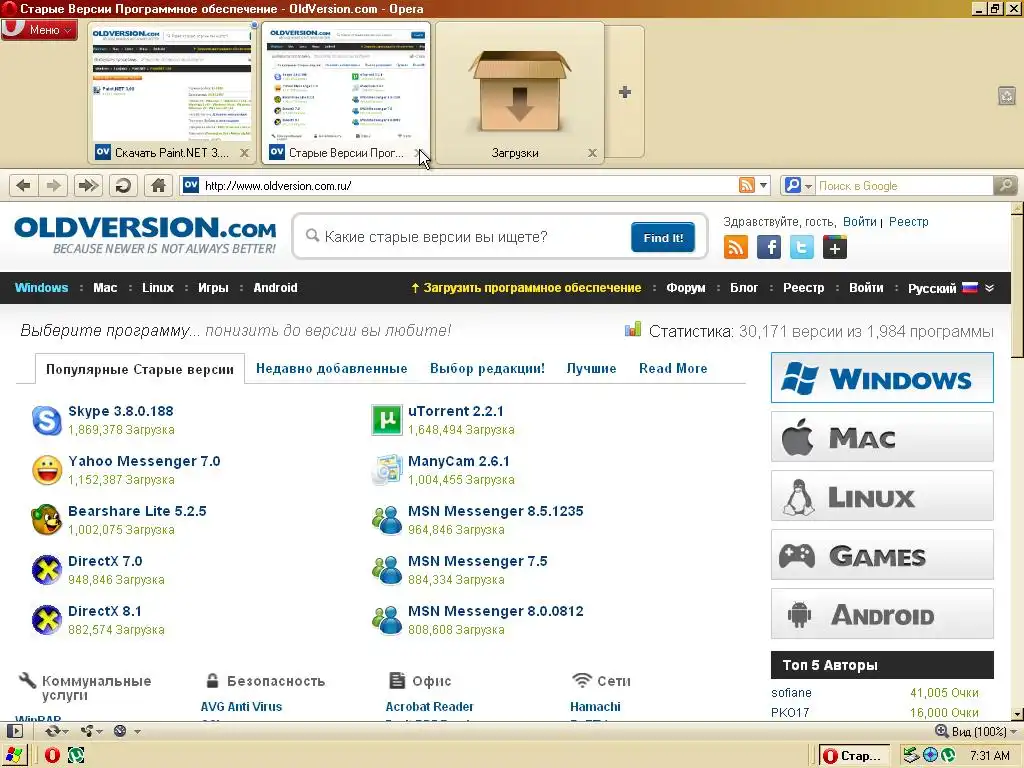Click the Google search magnifier button

[1006, 185]
